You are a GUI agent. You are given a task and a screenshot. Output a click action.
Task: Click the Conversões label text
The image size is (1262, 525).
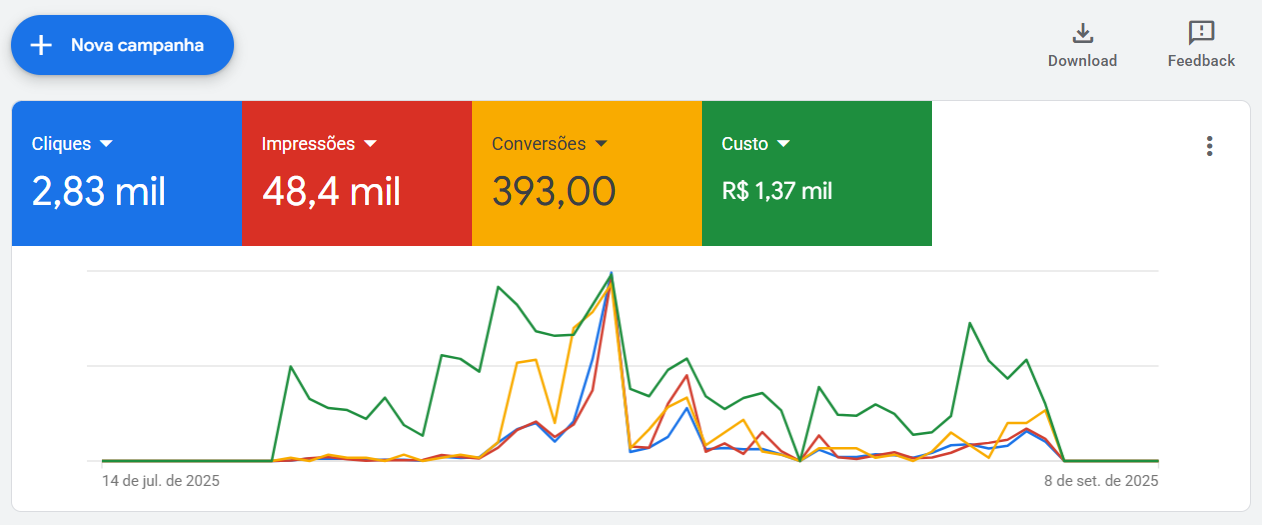[539, 144]
